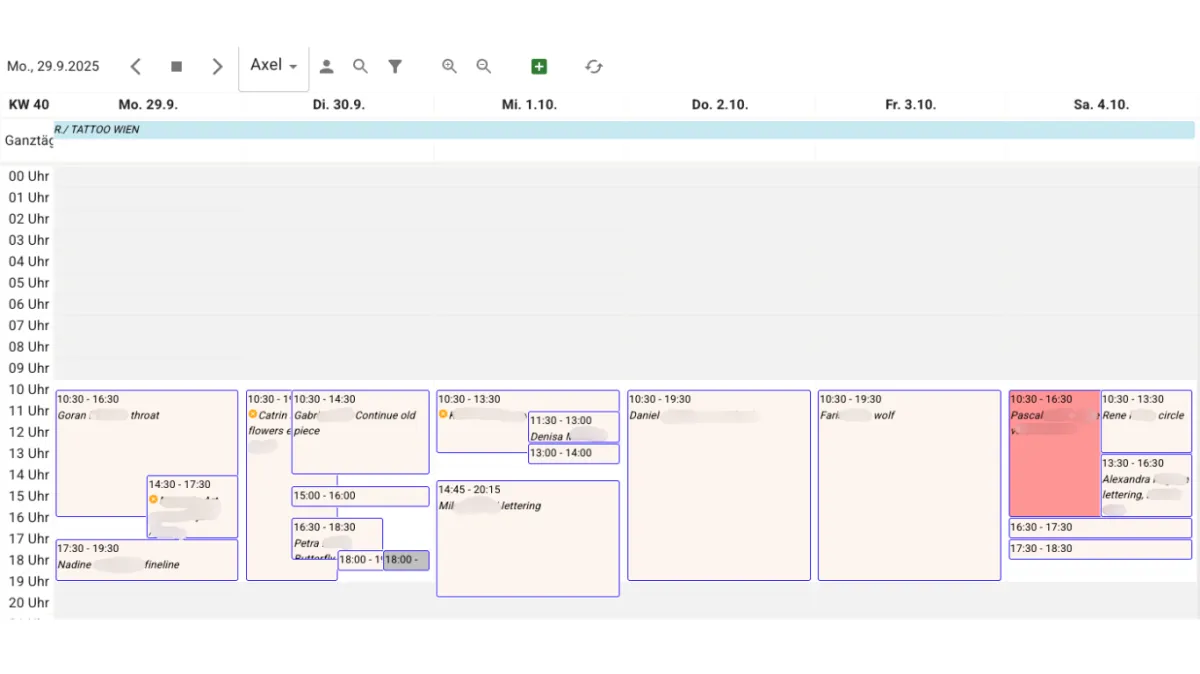Click the person icon in toolbar
1200x674 pixels.
tap(326, 67)
